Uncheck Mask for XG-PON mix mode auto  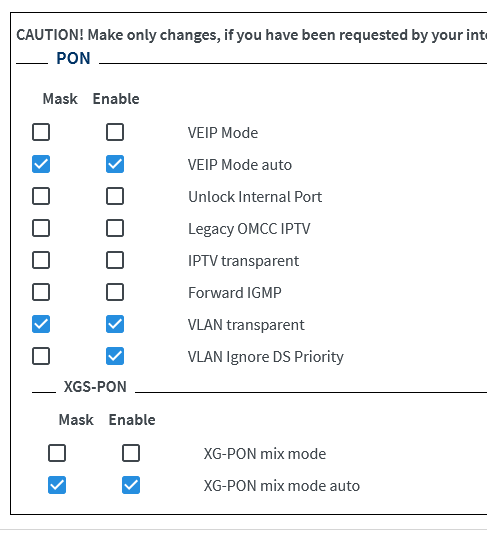coord(57,485)
